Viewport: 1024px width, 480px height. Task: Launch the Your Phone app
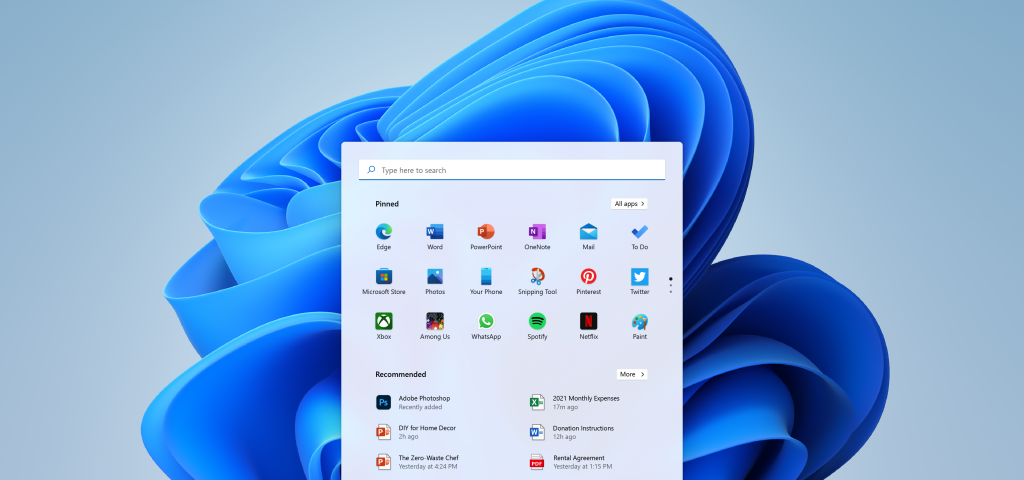pyautogui.click(x=486, y=281)
